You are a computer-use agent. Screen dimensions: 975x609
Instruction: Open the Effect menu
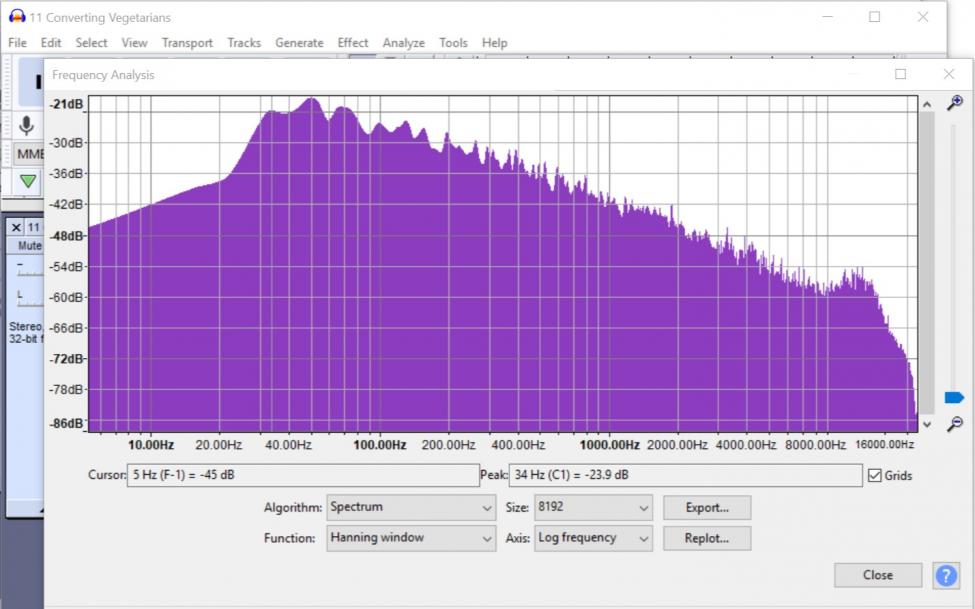[352, 43]
